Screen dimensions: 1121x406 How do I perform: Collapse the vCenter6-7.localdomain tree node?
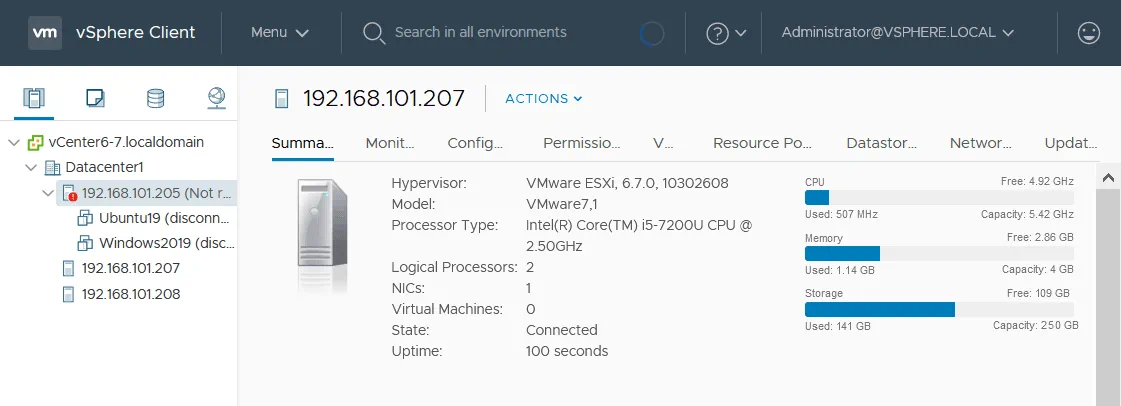click(x=13, y=142)
